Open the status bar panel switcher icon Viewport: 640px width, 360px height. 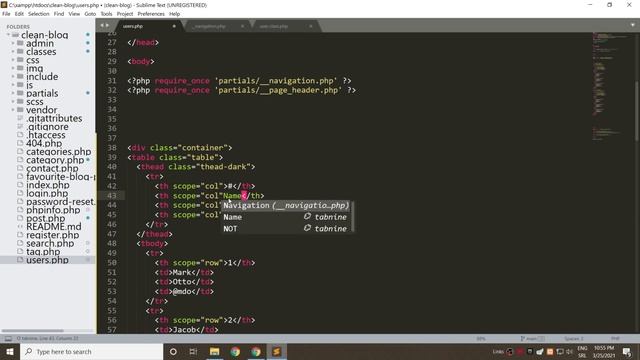pyautogui.click(x=8, y=338)
